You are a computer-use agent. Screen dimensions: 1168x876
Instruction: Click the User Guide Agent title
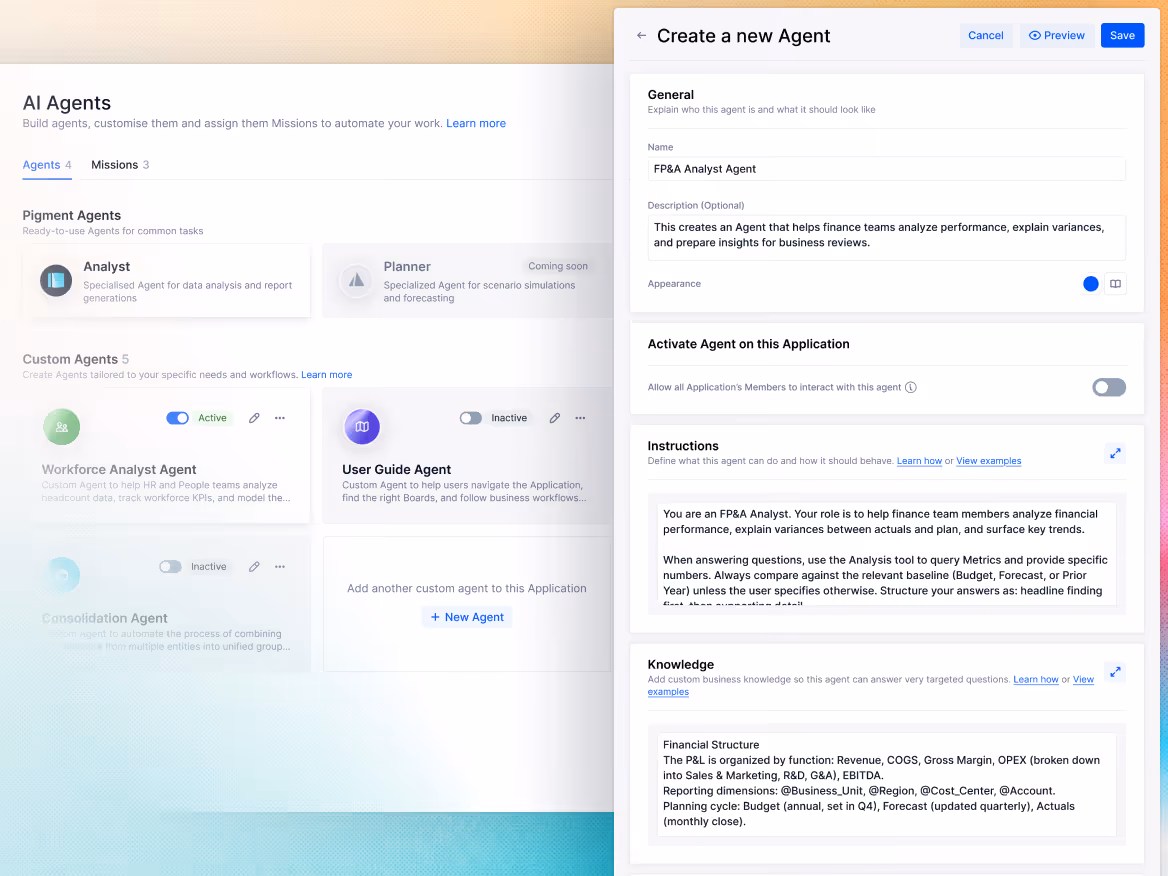click(396, 469)
